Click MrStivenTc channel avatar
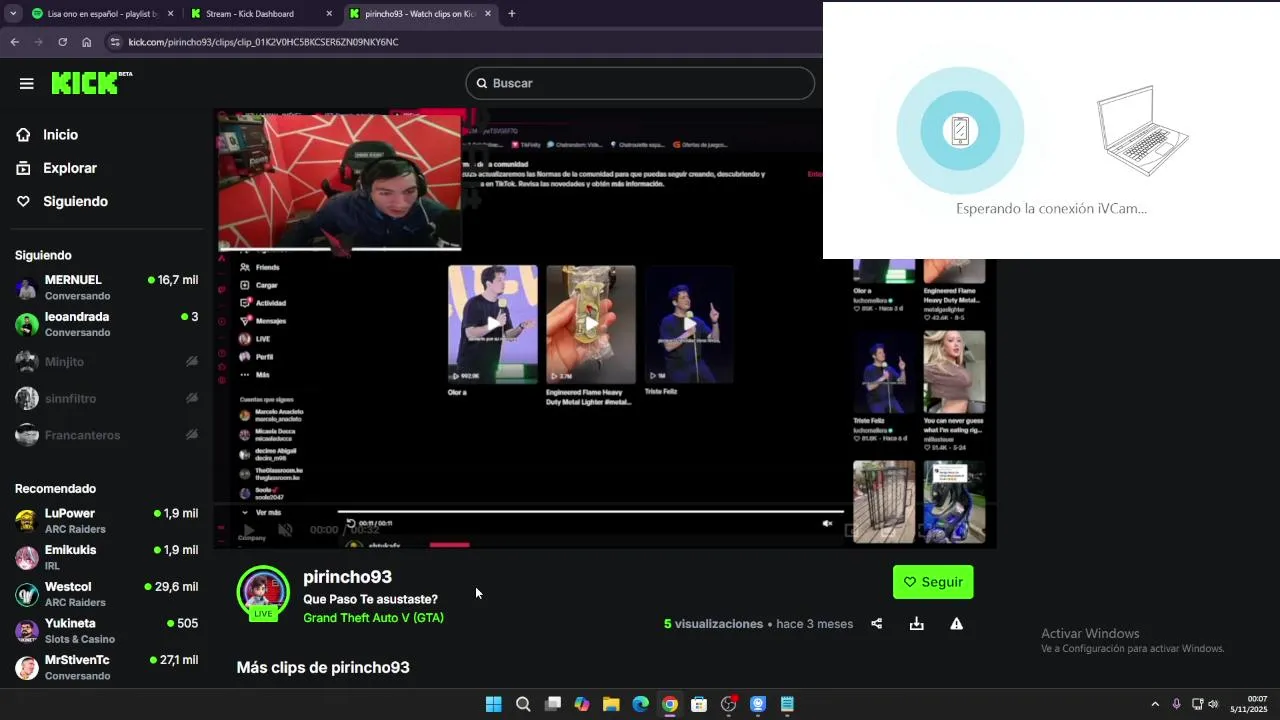Image resolution: width=1280 pixels, height=720 pixels. click(27, 668)
